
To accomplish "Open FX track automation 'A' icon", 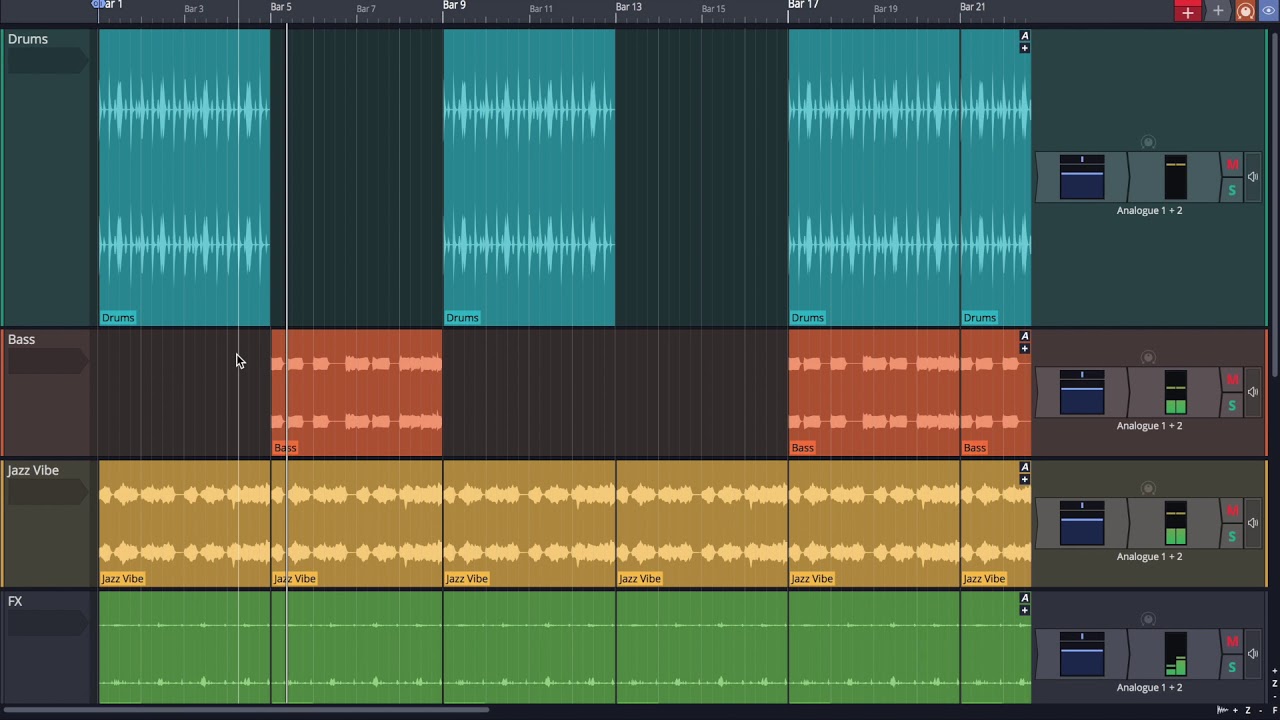I will 1024,599.
